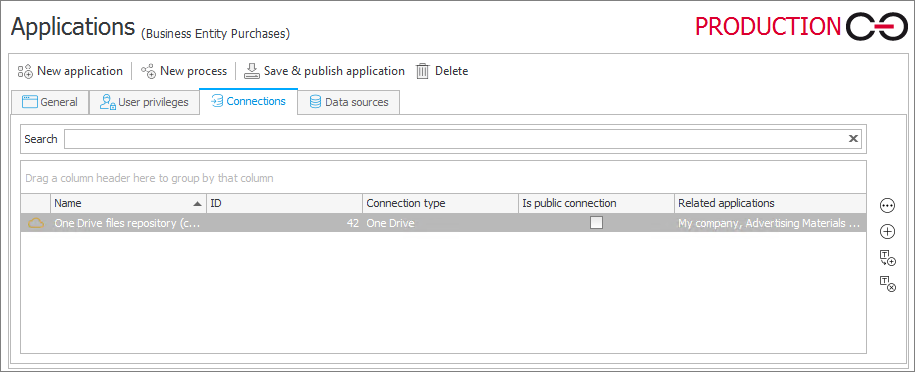Click the One Drive connection type cell
Image resolution: width=915 pixels, height=372 pixels.
[441, 223]
